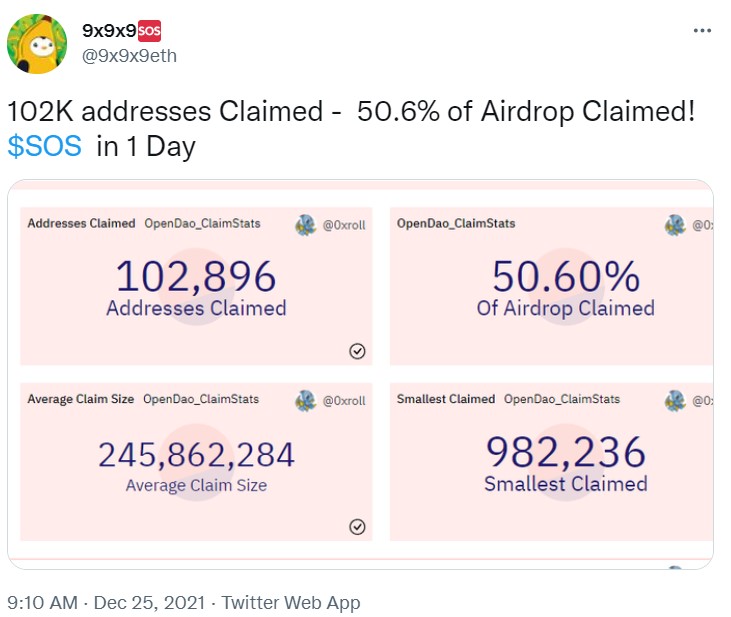Click the red SOS badge beside name
The width and height of the screenshot is (731, 617).
(149, 31)
